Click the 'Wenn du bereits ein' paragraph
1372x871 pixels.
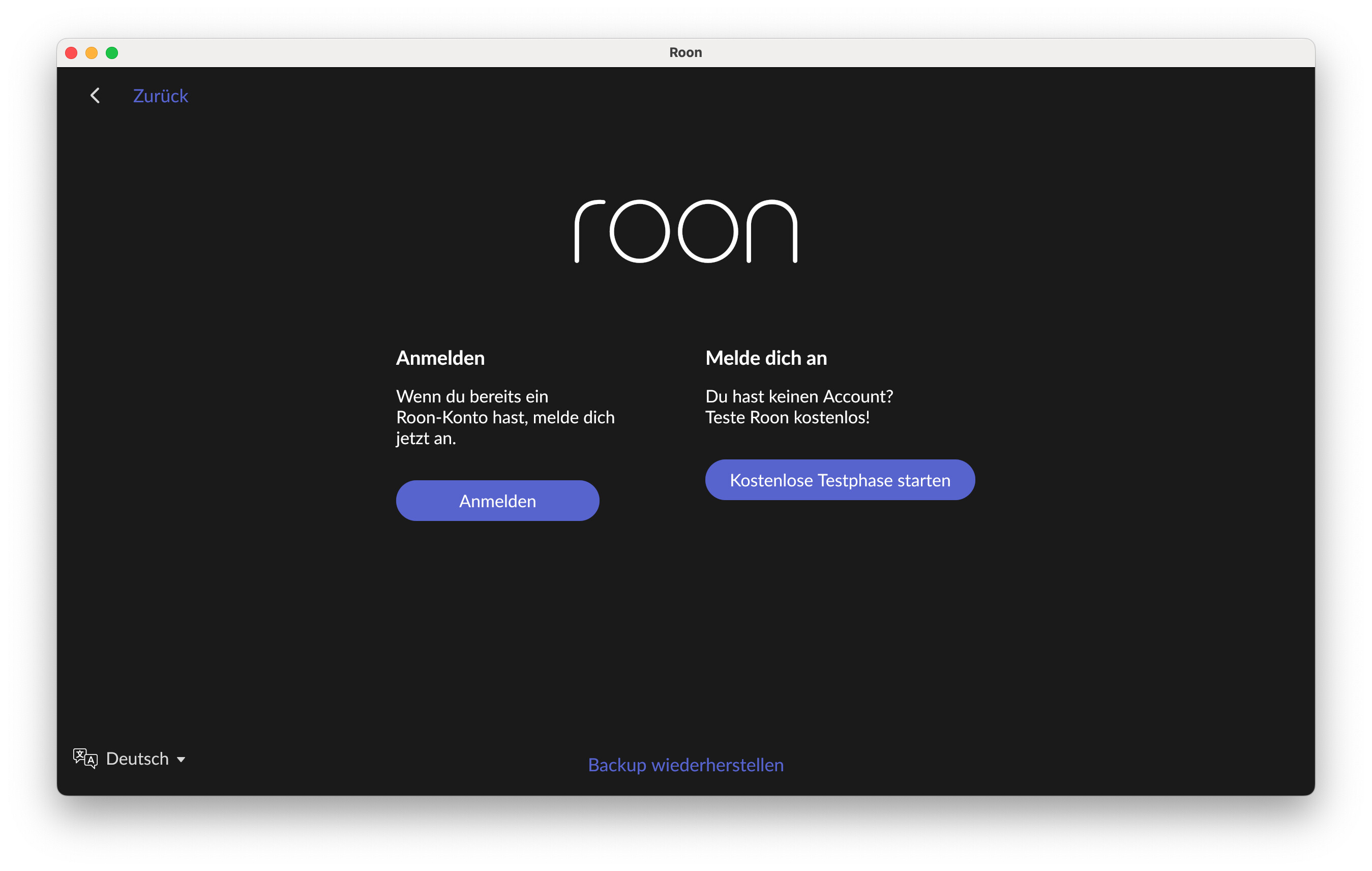[x=505, y=417]
